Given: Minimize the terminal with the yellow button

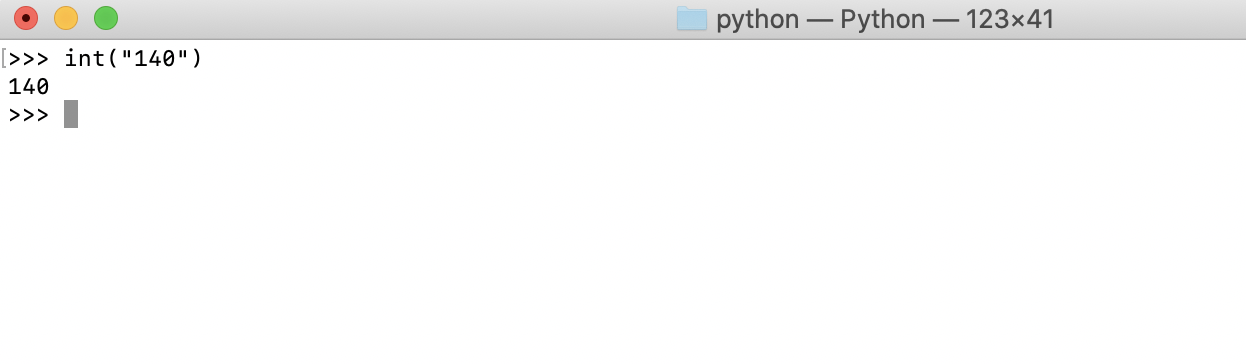Looking at the screenshot, I should coord(66,18).
